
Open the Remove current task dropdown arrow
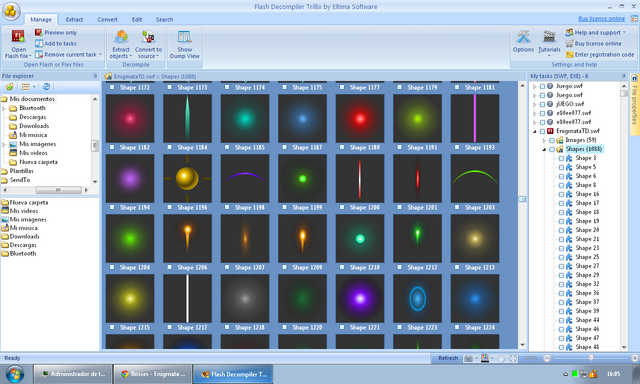coord(100,54)
